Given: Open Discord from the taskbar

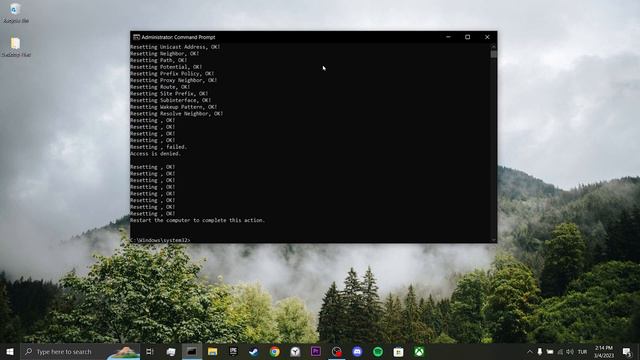Looking at the screenshot, I should pos(357,351).
